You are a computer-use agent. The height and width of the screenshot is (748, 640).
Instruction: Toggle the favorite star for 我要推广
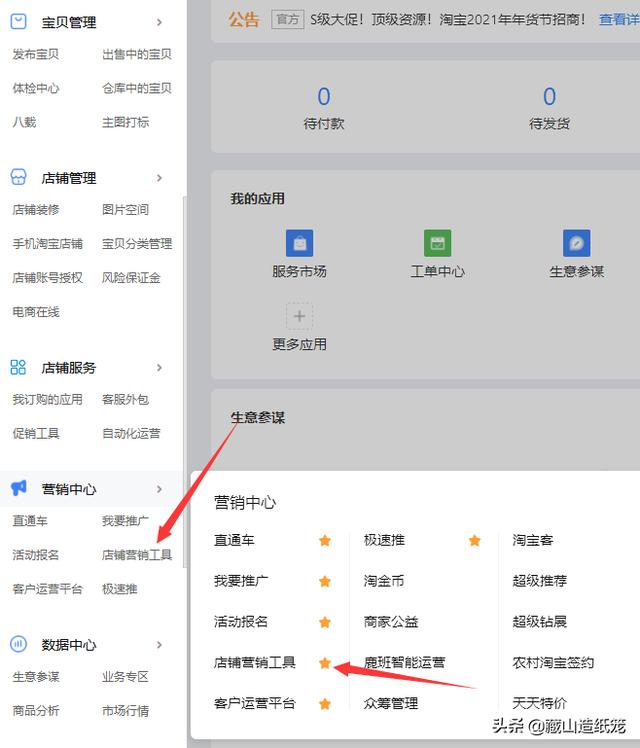pos(325,582)
